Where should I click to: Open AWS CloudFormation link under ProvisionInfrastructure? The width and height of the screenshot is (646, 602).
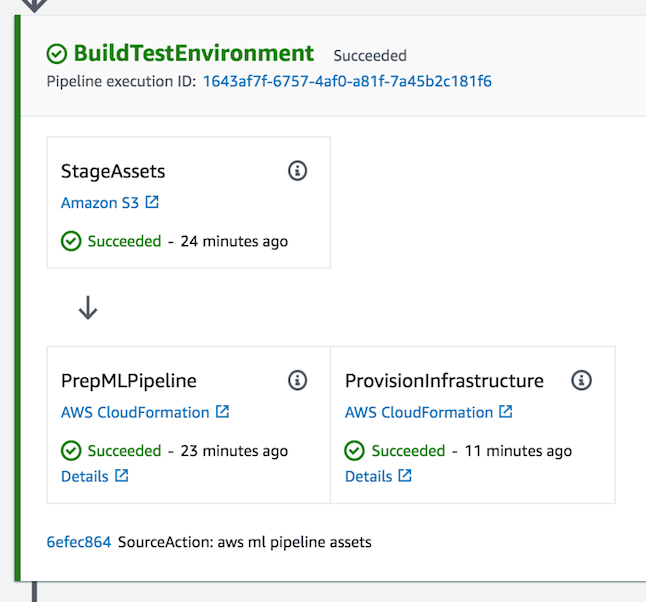[x=419, y=412]
